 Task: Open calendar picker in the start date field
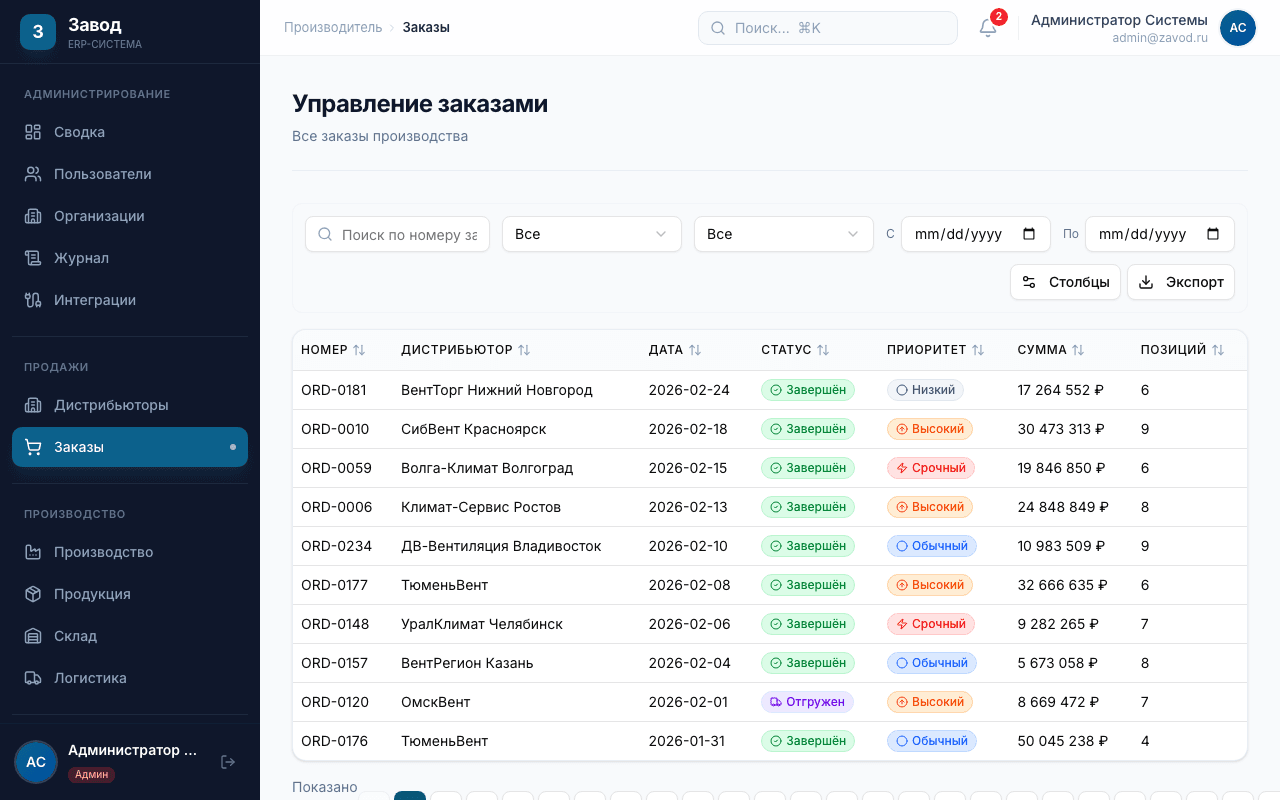(x=1029, y=234)
